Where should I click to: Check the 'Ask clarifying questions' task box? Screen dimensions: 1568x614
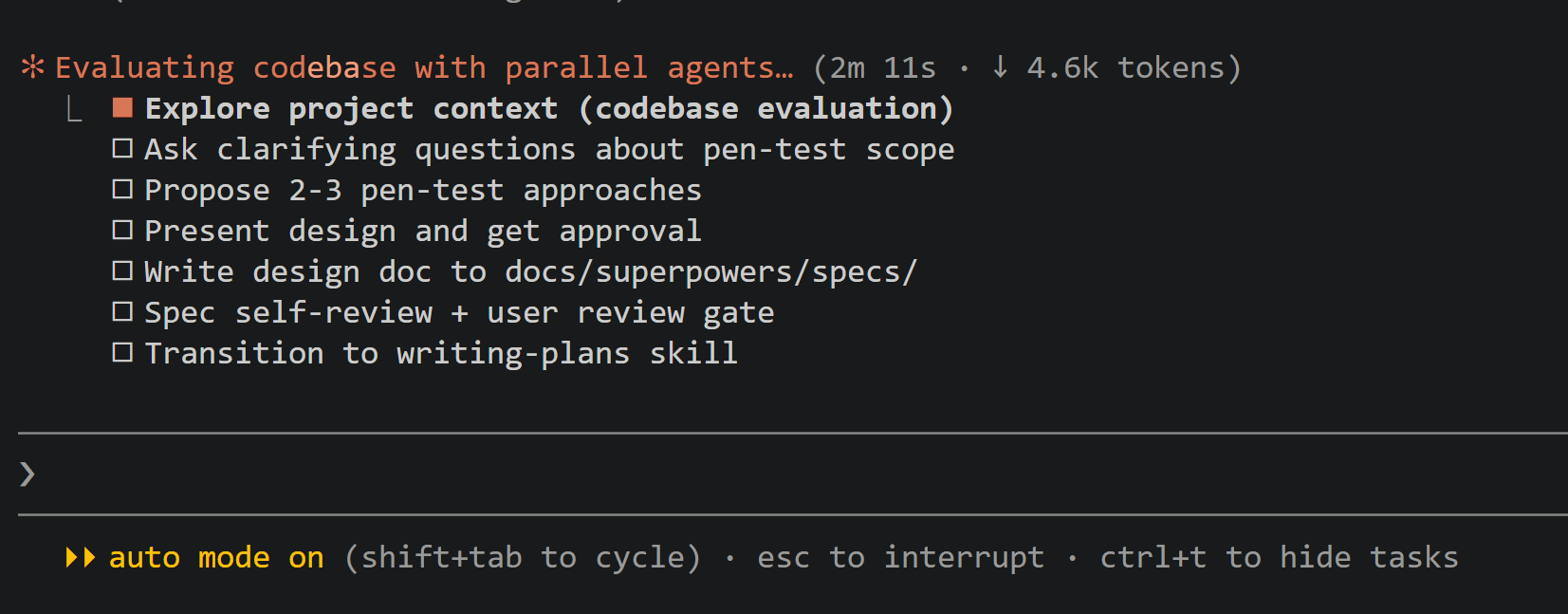(x=122, y=149)
